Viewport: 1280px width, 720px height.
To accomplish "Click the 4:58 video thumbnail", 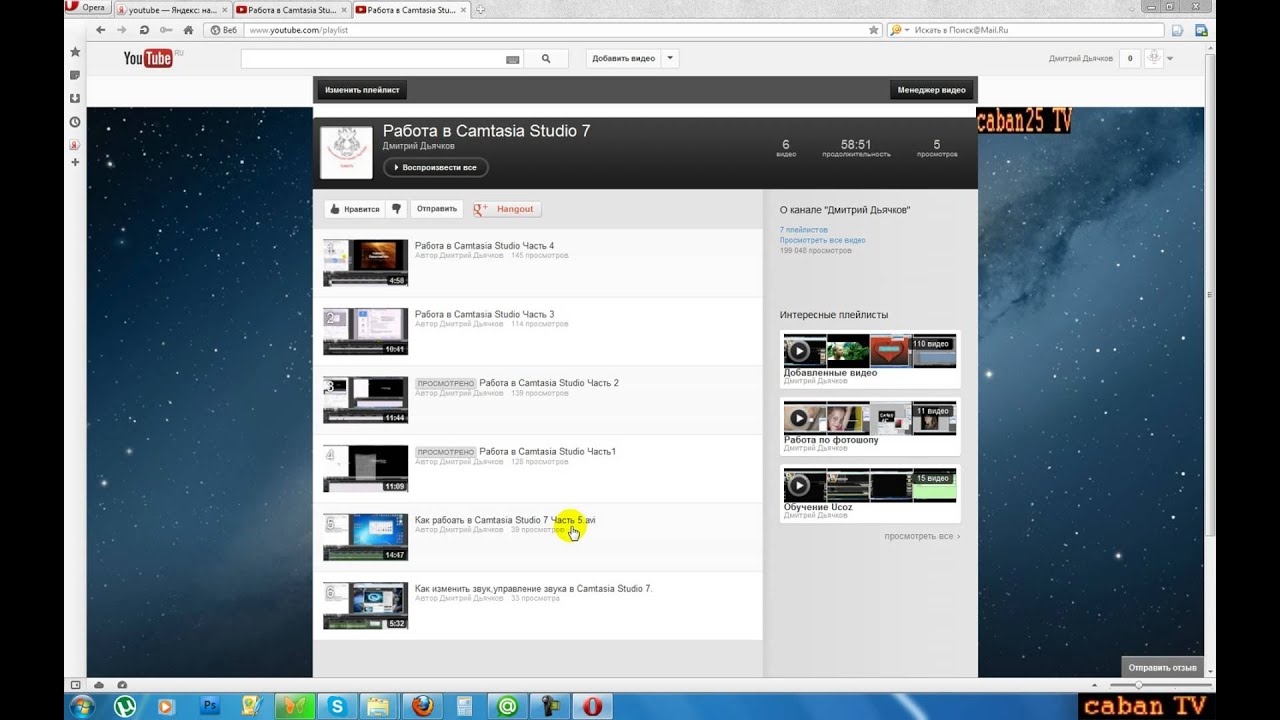I will click(365, 263).
